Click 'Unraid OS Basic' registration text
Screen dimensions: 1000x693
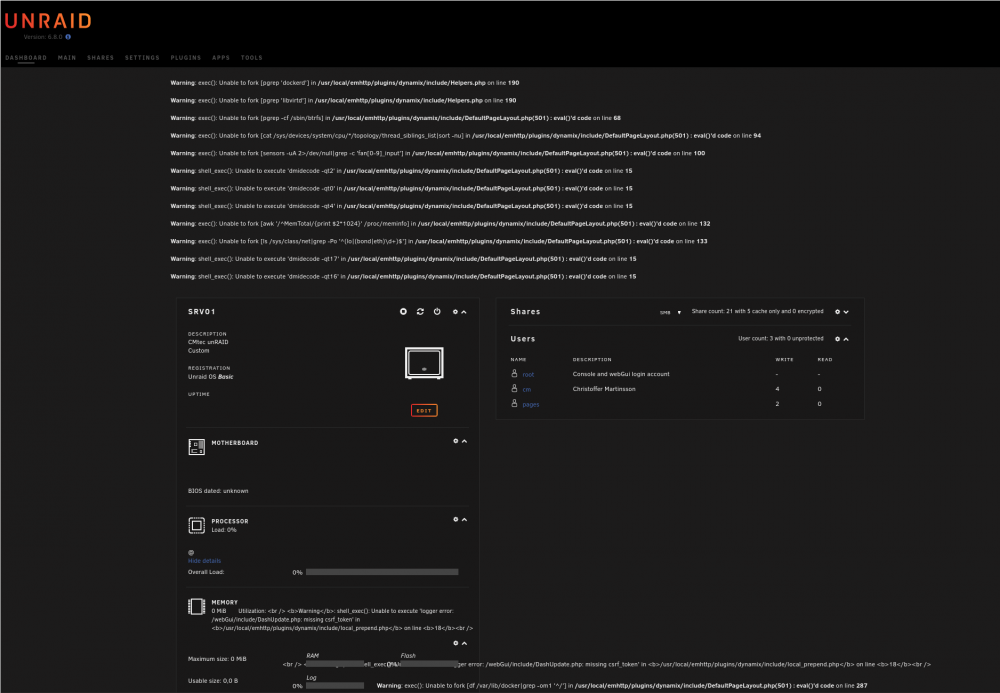point(210,377)
